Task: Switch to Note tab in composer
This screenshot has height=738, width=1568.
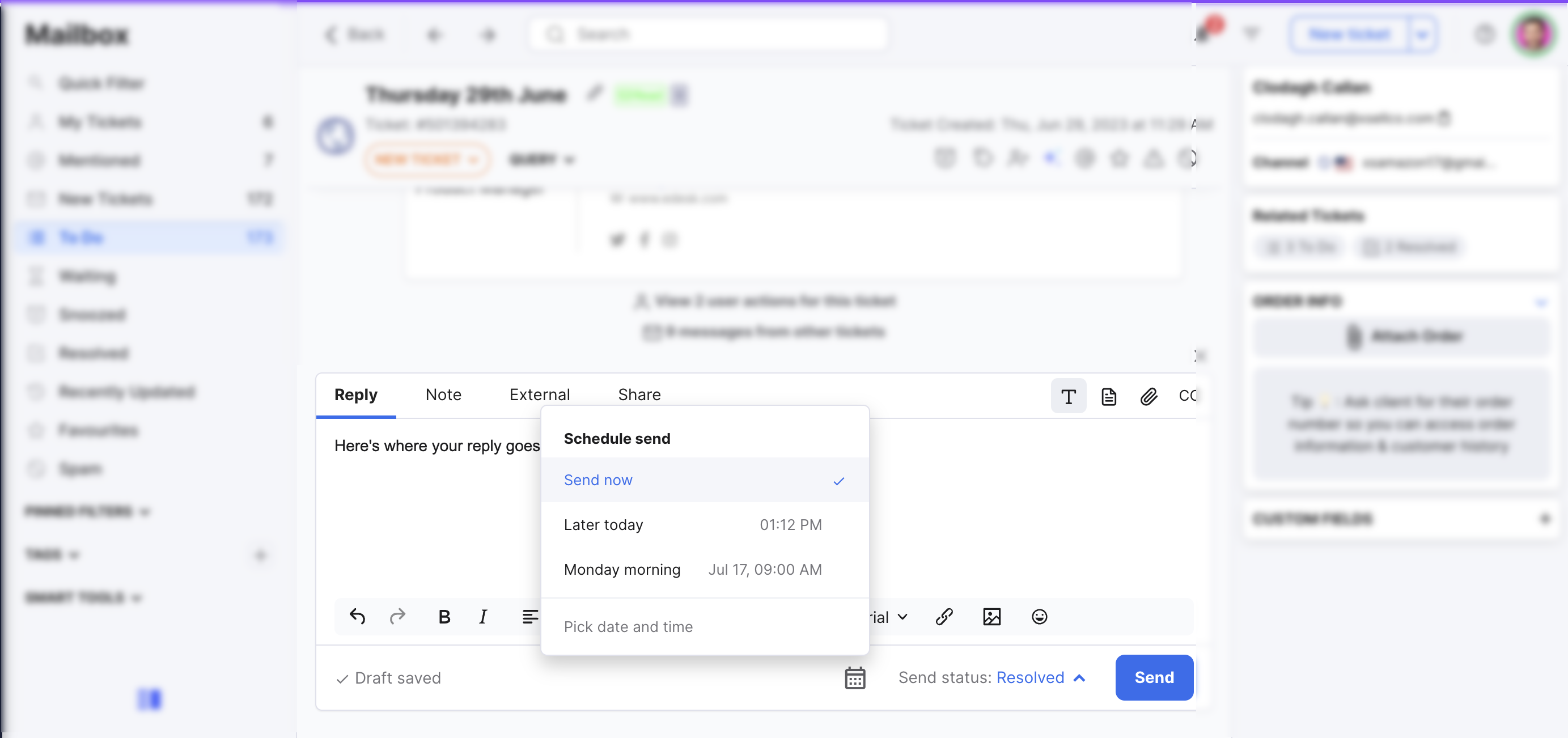Action: coord(443,394)
